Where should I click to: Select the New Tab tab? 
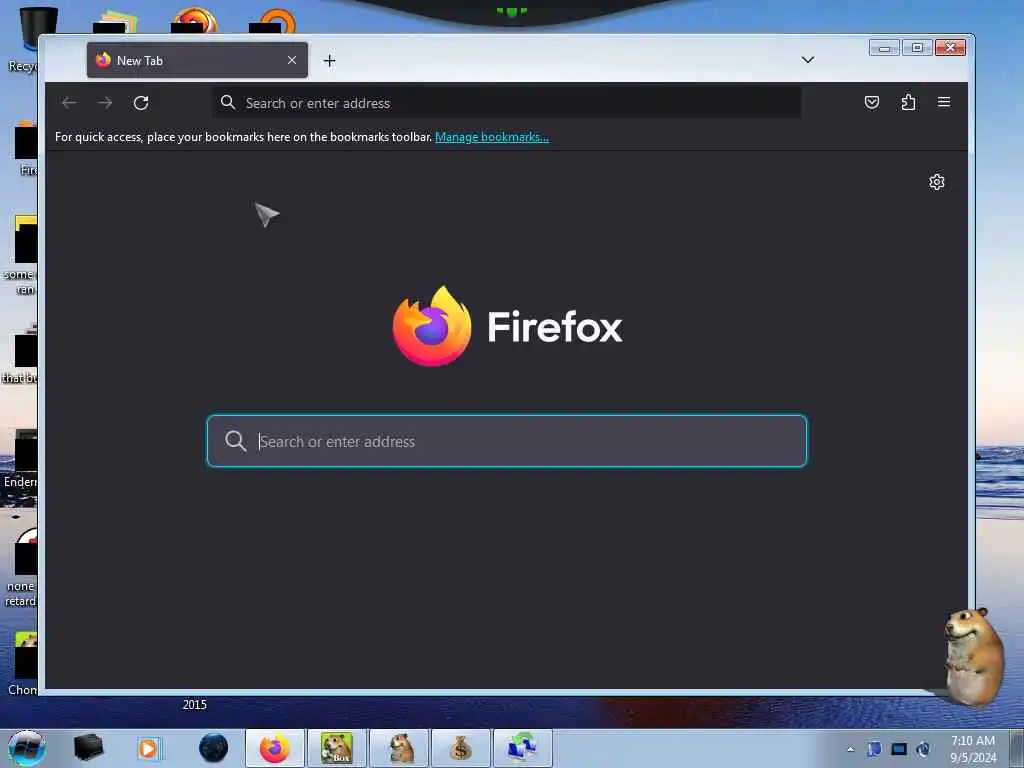[x=197, y=60]
